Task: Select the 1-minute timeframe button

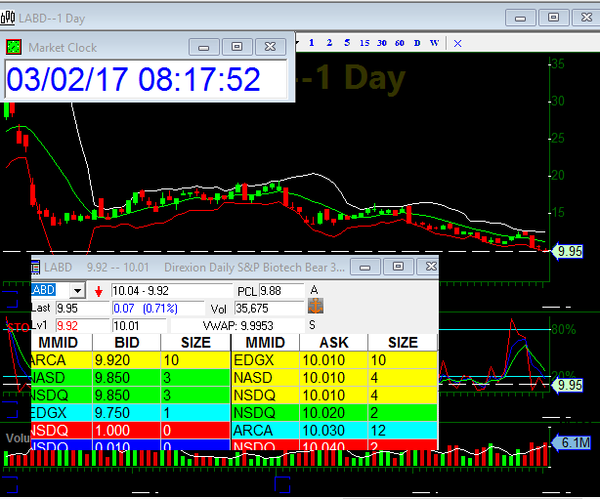Action: tap(312, 43)
